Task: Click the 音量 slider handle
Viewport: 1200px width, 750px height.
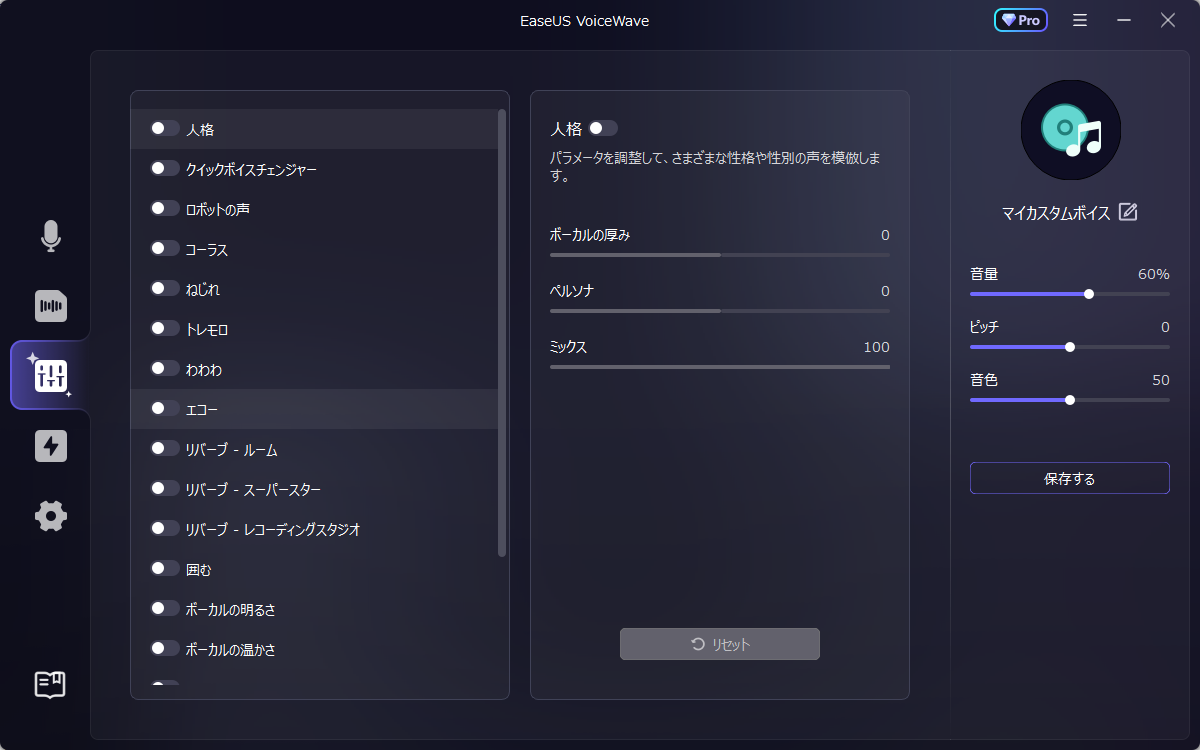Action: point(1089,294)
